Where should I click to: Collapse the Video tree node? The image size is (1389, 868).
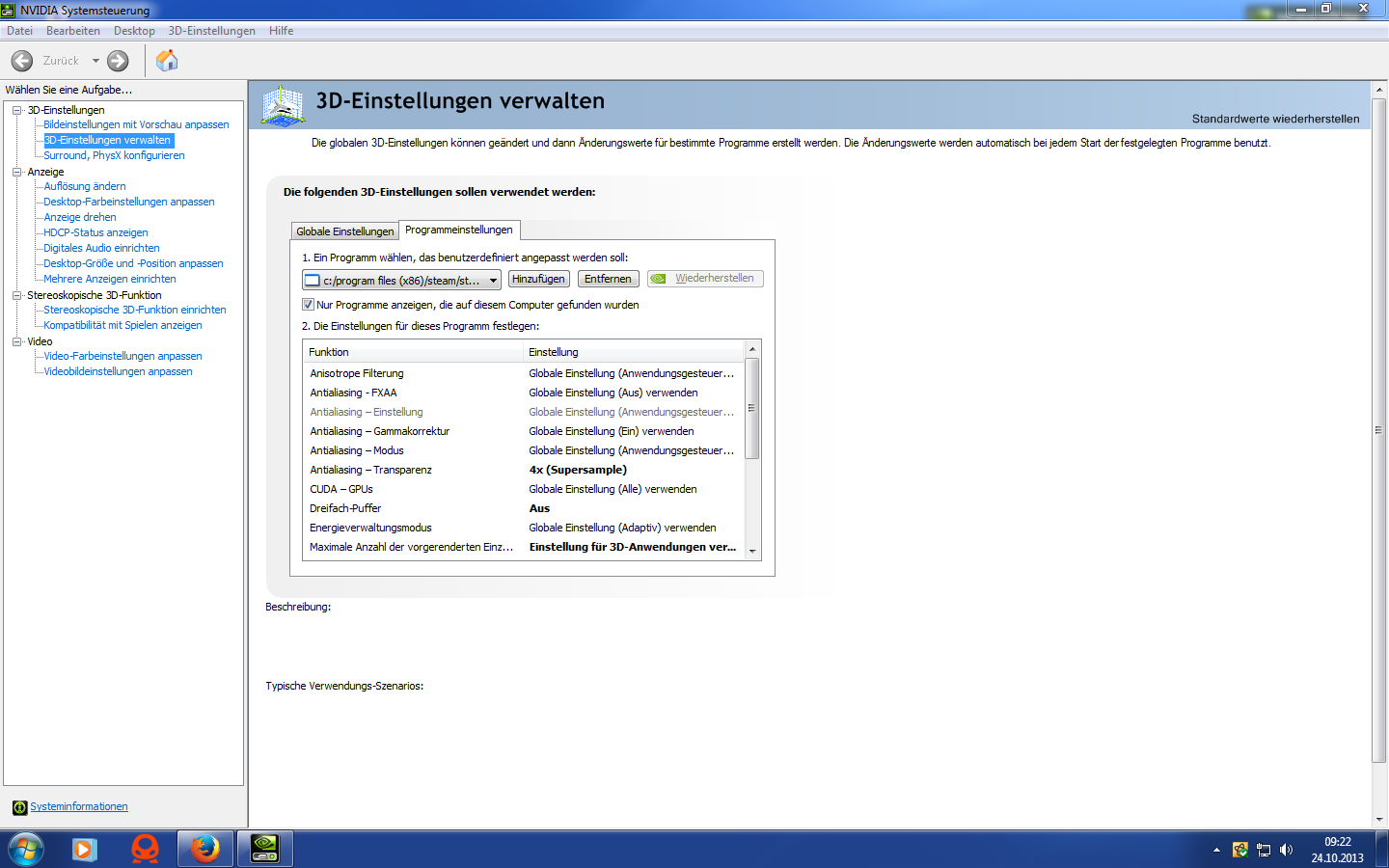[16, 341]
